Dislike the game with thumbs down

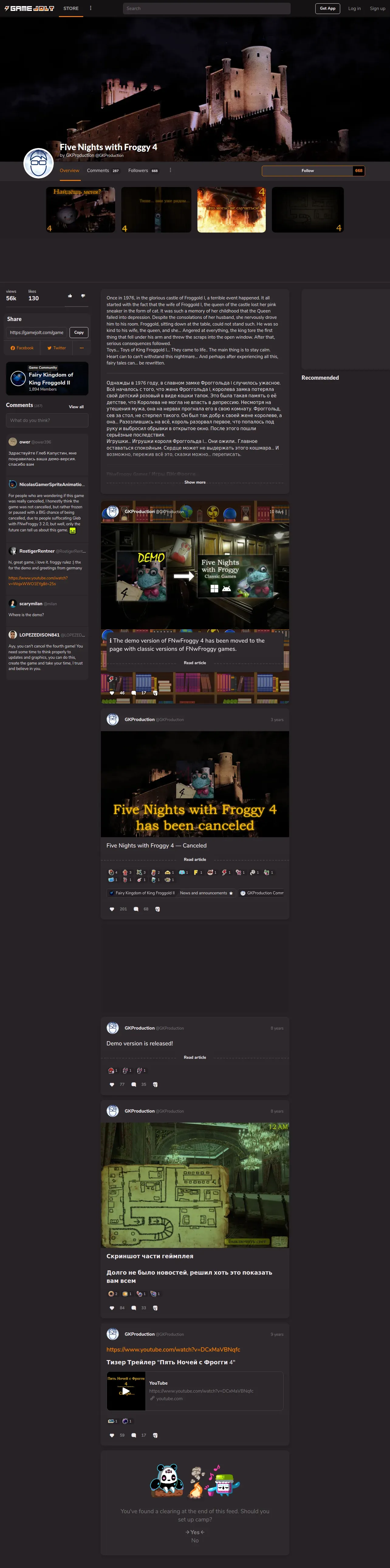83,296
